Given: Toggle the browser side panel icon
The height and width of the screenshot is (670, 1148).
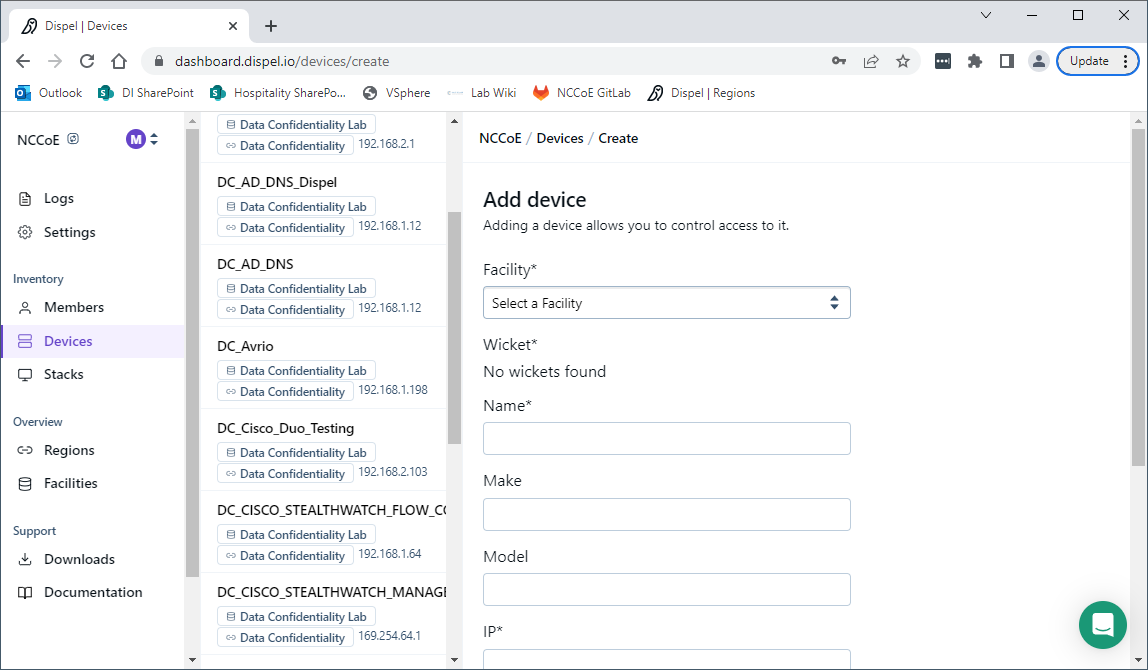Looking at the screenshot, I should pos(1007,61).
